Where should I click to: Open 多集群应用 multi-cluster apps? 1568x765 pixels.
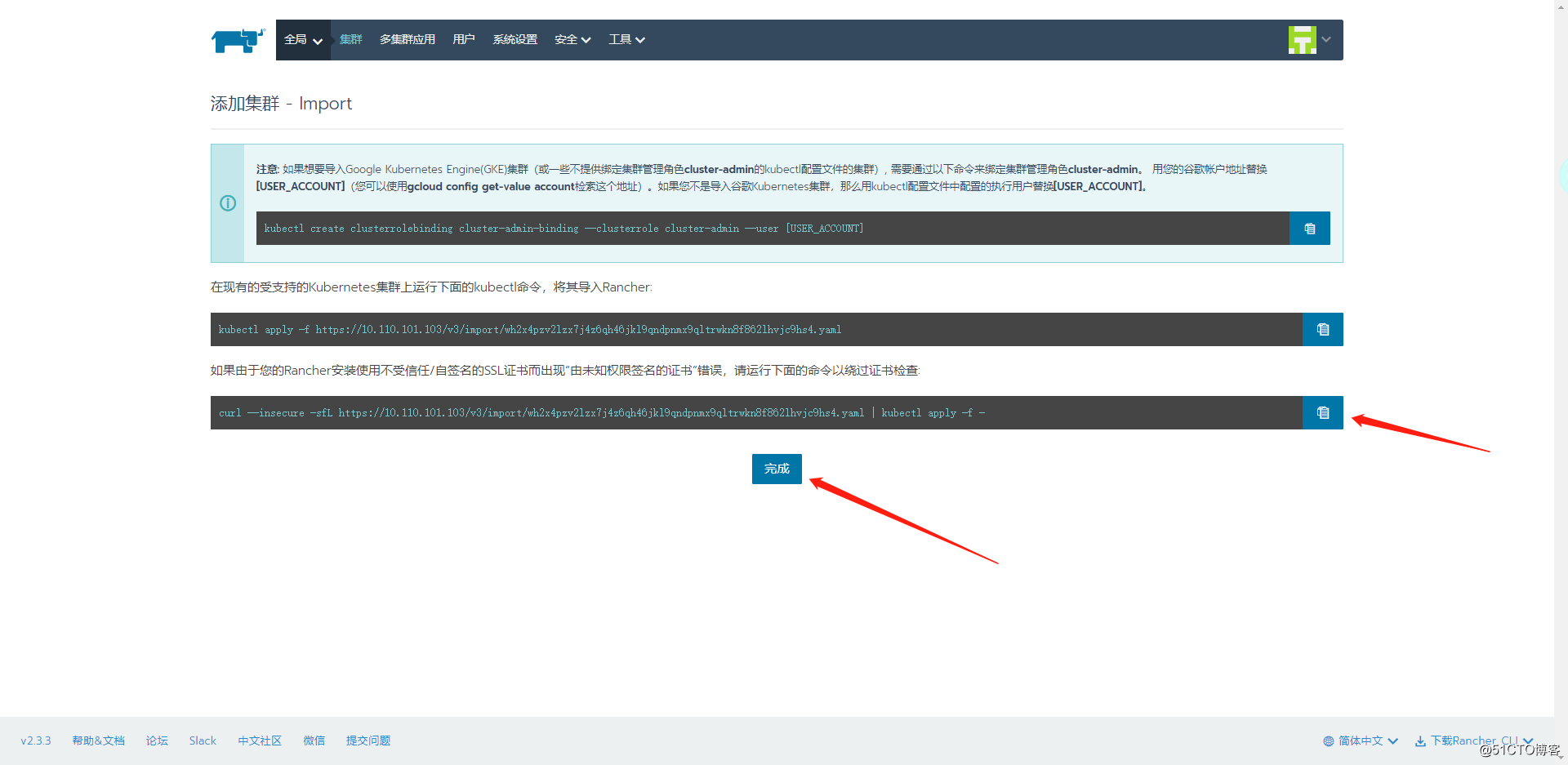click(407, 40)
